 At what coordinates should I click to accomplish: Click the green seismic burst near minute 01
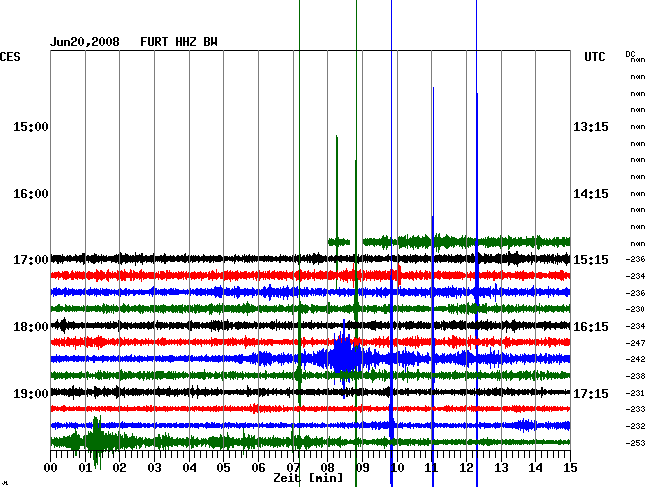(96, 441)
